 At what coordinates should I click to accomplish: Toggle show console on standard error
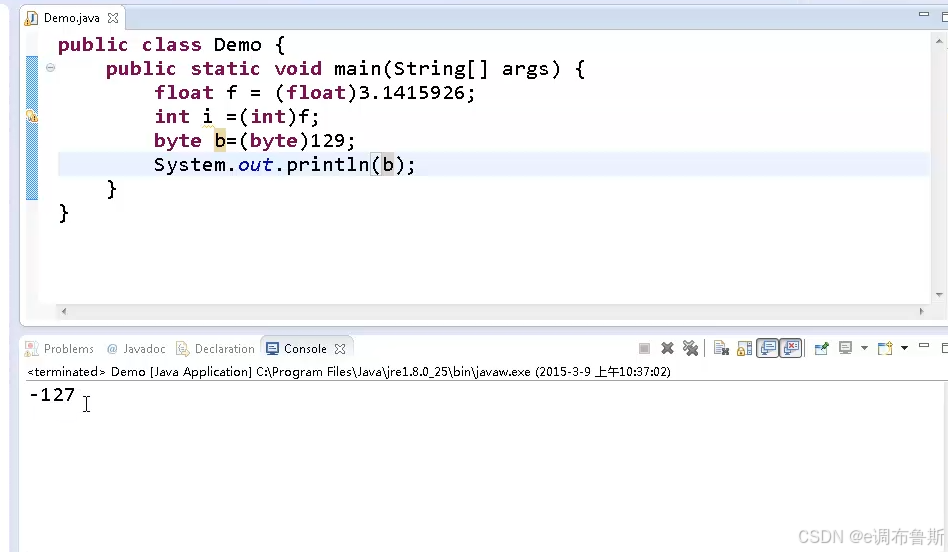point(791,348)
